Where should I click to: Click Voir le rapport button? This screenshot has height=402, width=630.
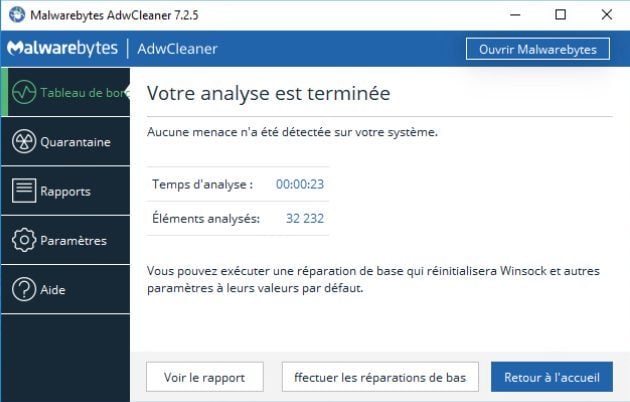[x=205, y=377]
